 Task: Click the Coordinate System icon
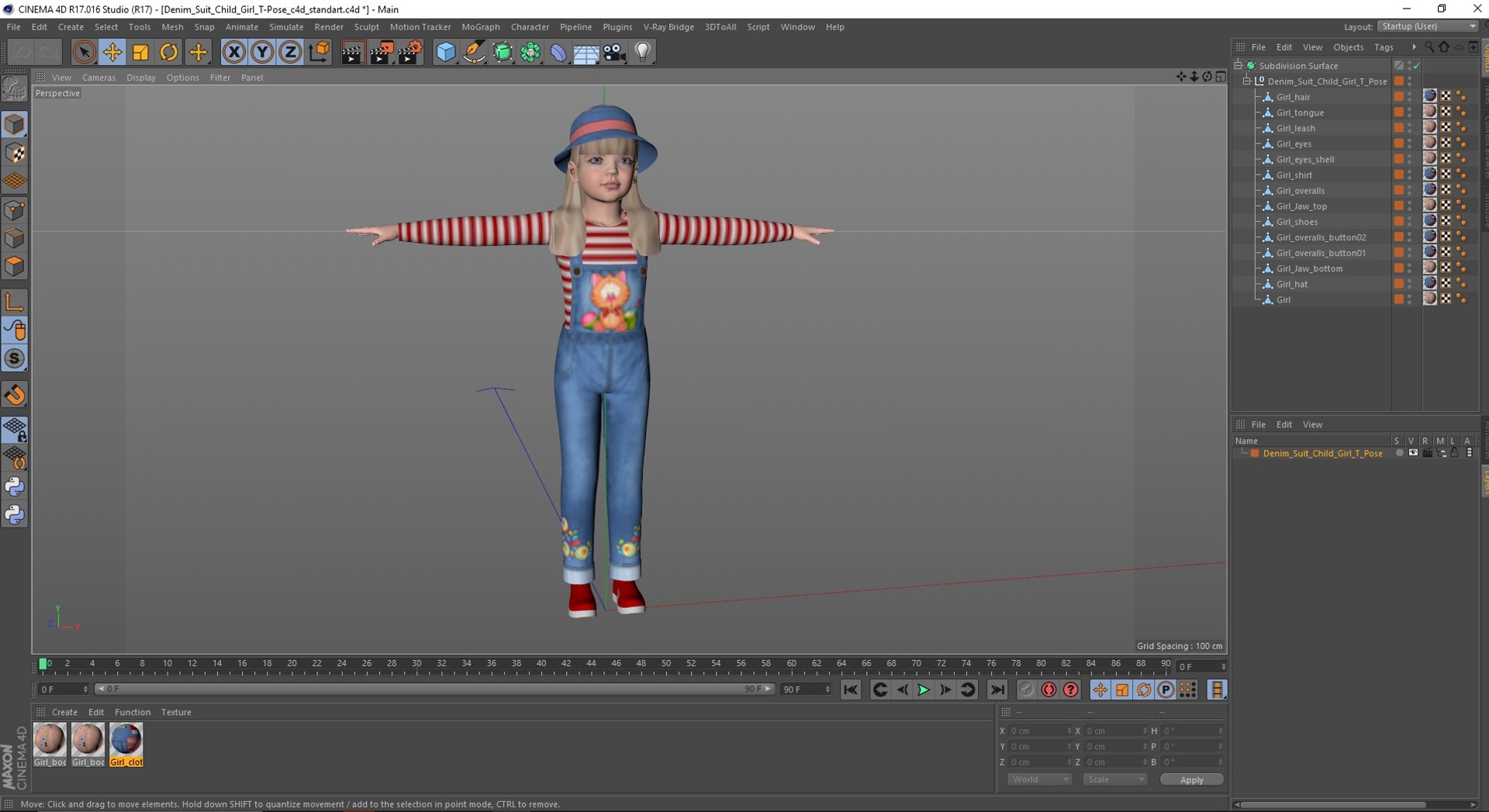point(319,52)
